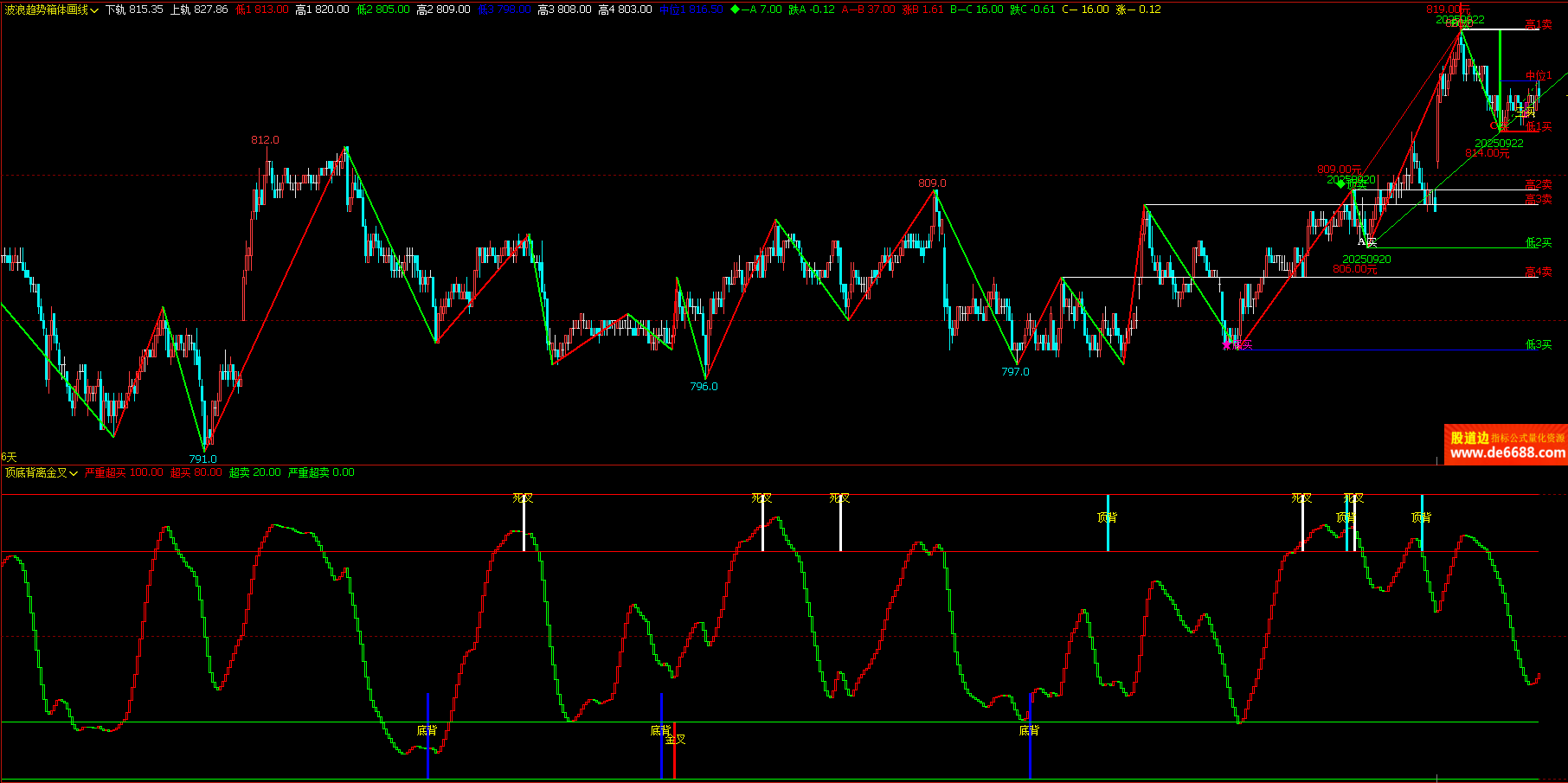Click the 严重超买 100.00 indicator value
The image size is (1568, 783).
(124, 472)
